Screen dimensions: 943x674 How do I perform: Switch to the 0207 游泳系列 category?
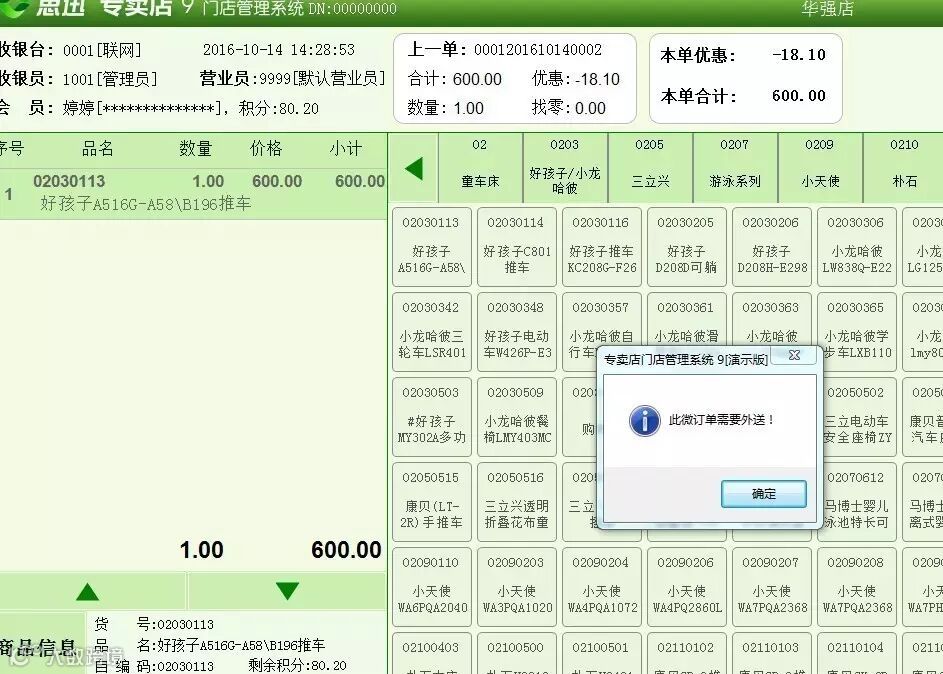735,168
